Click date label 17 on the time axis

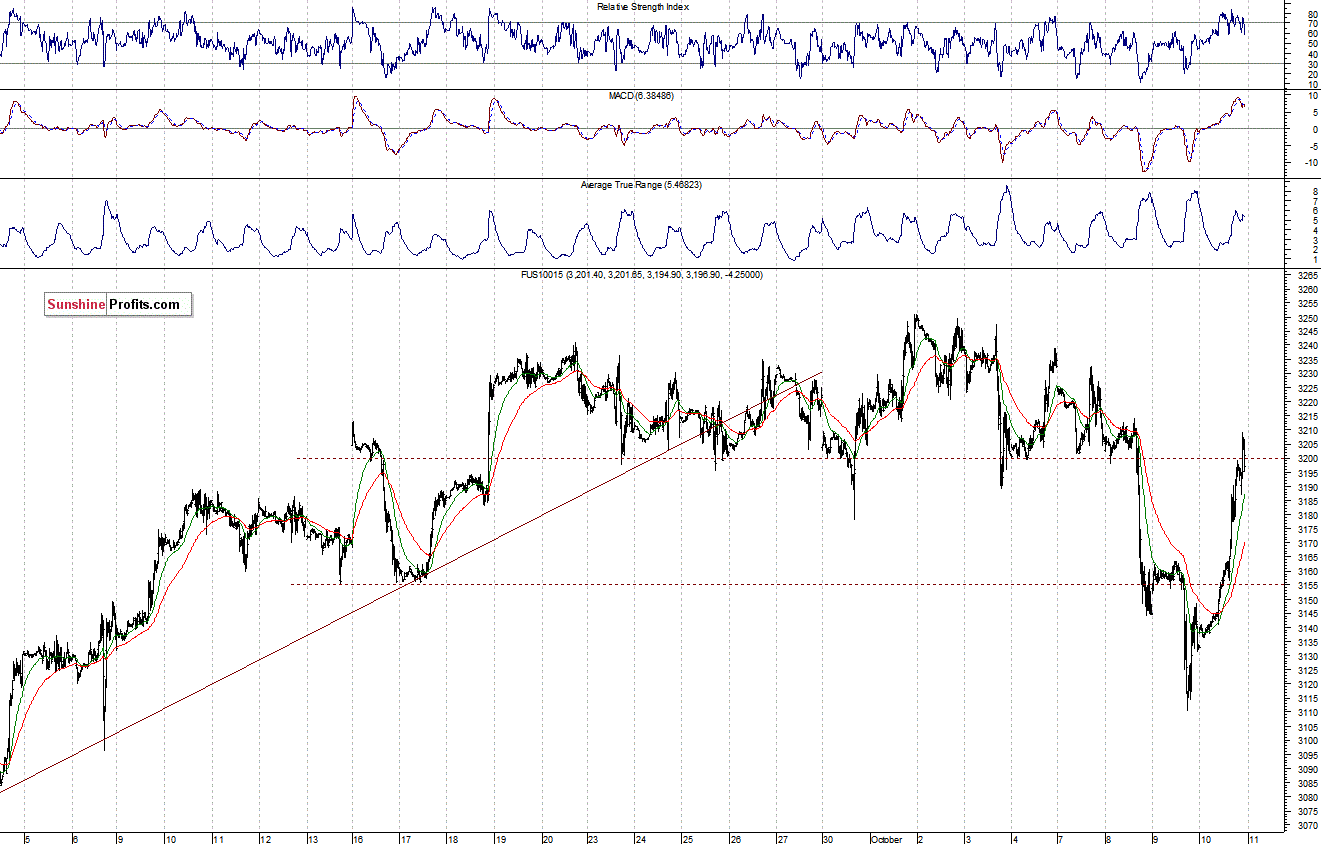(406, 838)
